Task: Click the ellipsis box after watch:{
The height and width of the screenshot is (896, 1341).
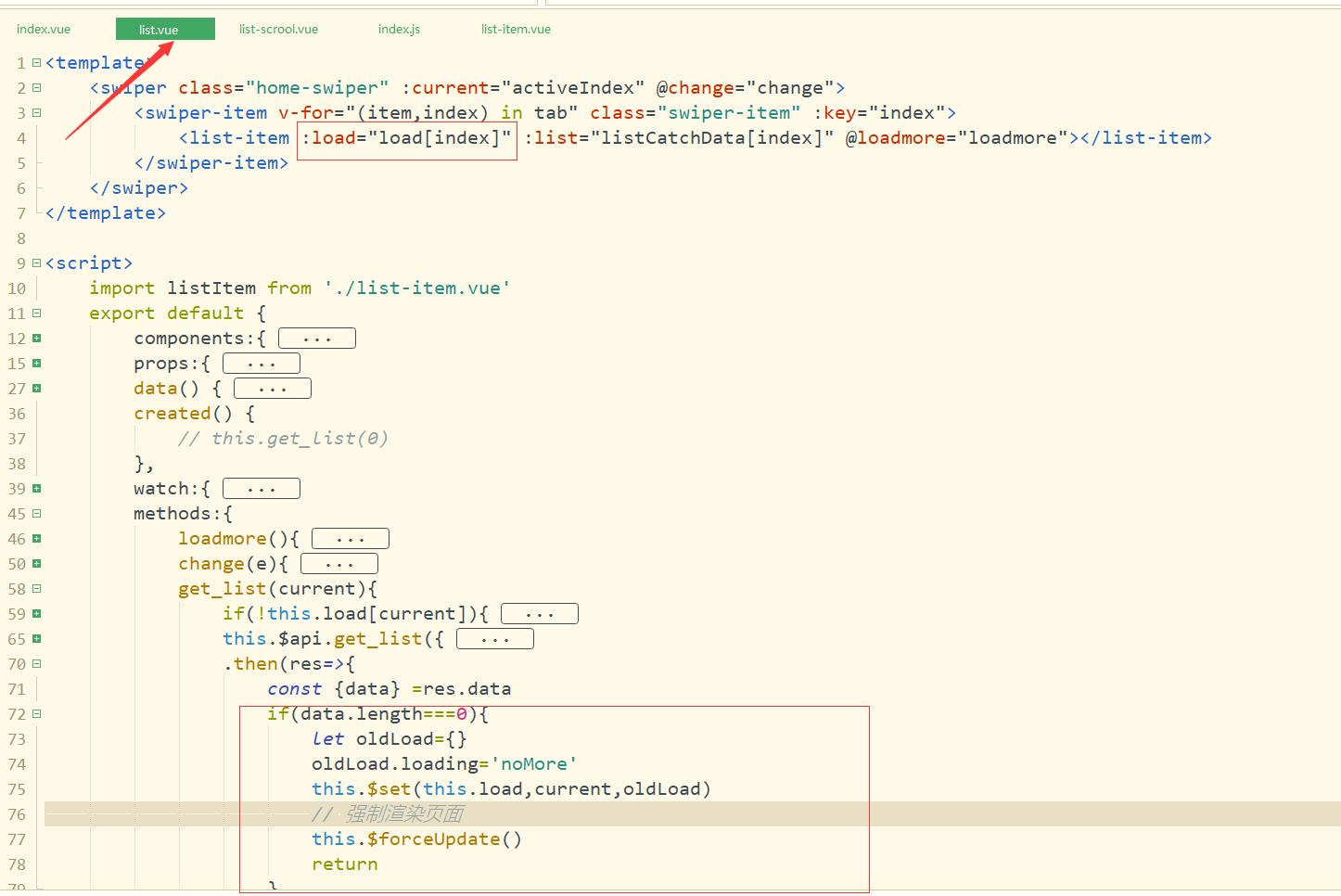Action: point(262,489)
